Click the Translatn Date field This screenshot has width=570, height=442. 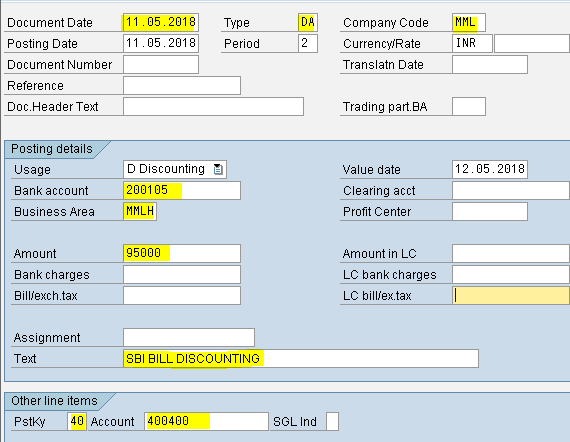(490, 64)
